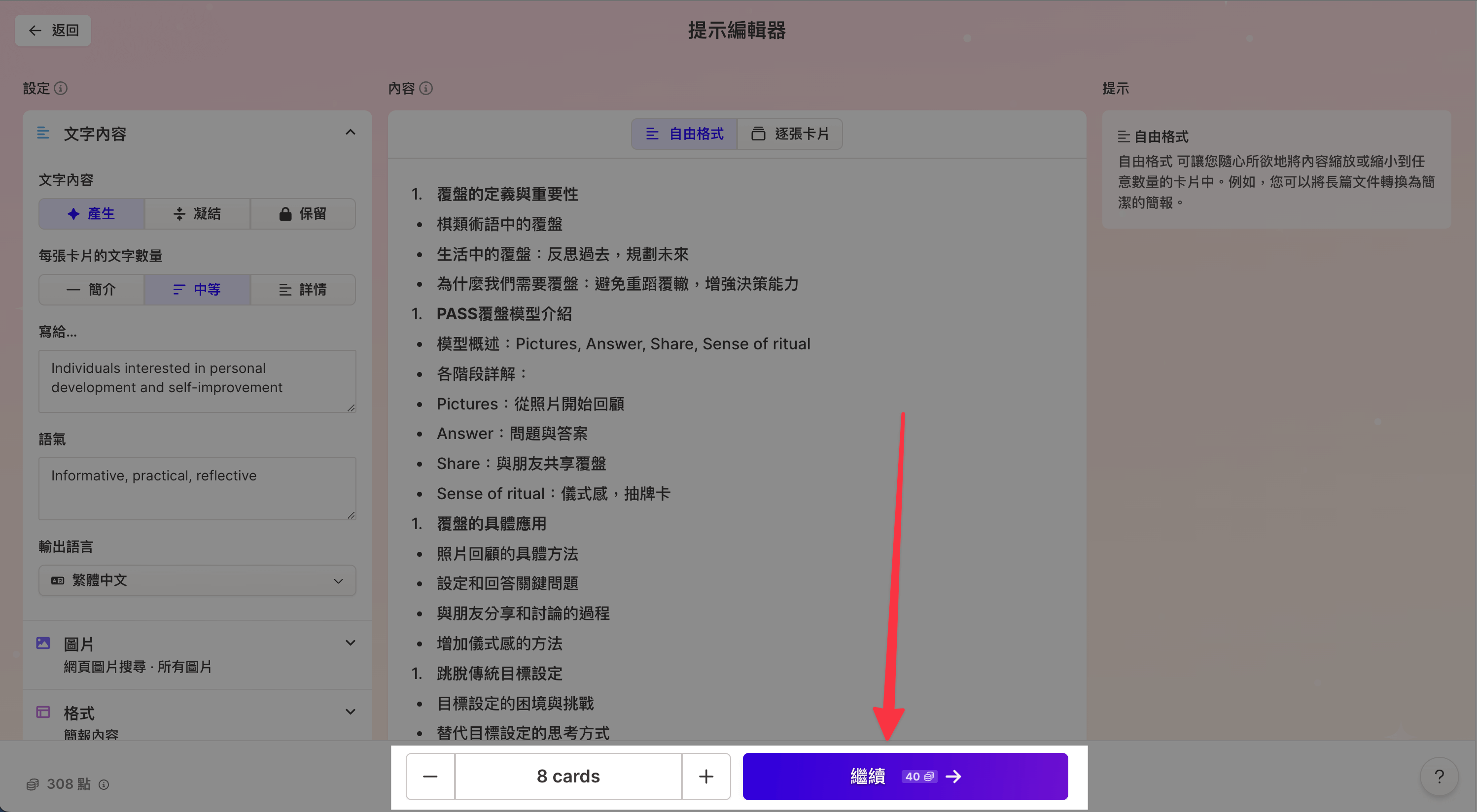Click the 圖片 section image icon

point(43,643)
